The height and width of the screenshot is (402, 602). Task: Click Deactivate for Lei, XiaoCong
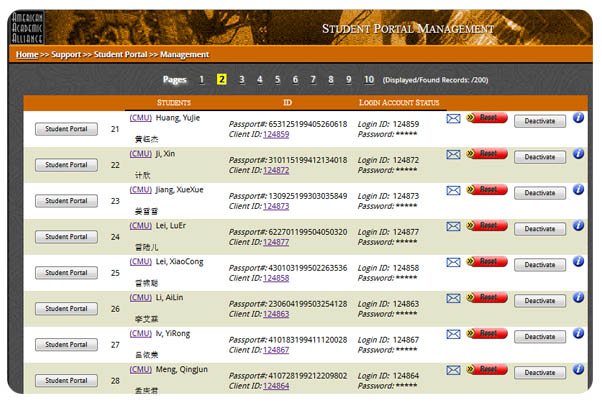click(540, 265)
